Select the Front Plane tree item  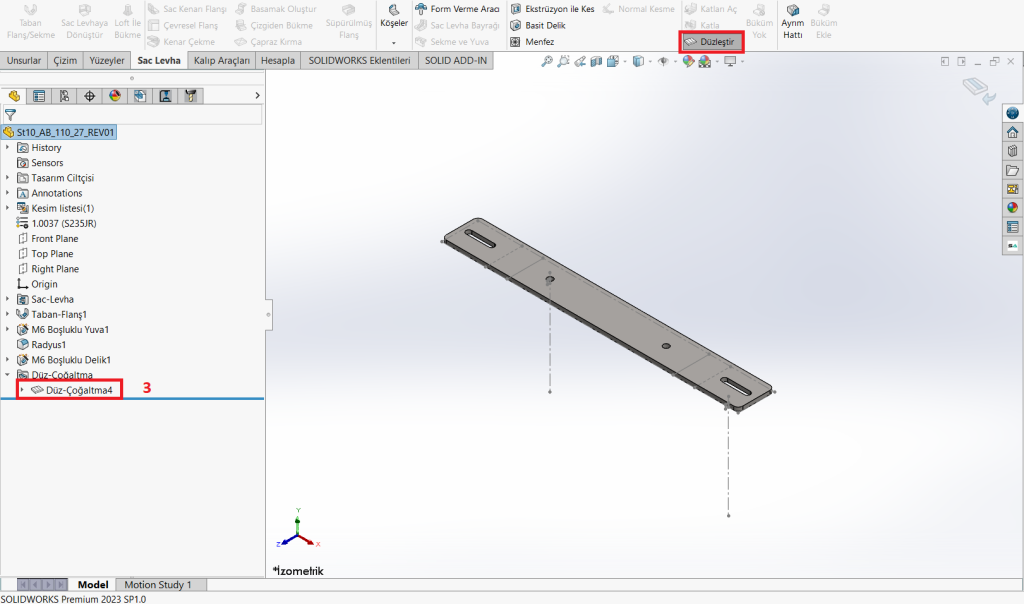coord(54,239)
